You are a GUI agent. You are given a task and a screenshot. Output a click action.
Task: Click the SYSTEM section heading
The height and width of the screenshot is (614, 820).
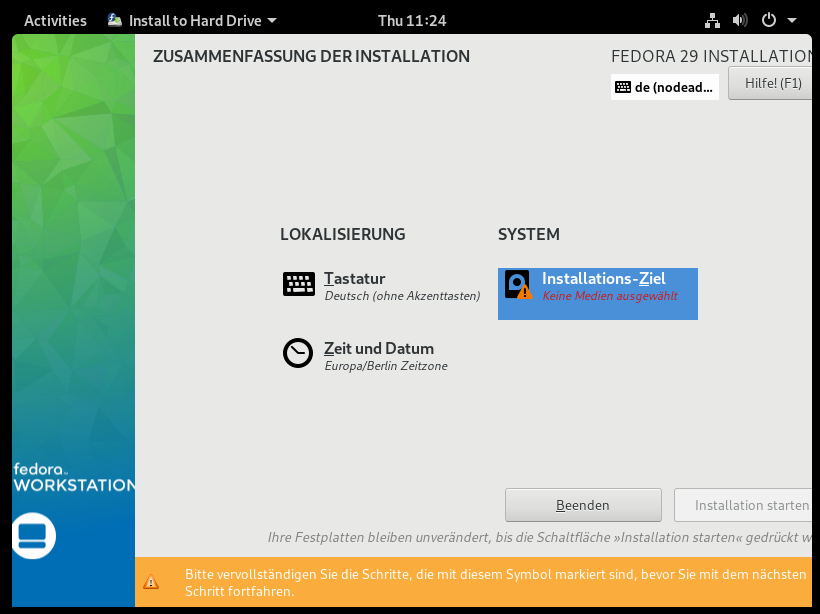pyautogui.click(x=529, y=234)
